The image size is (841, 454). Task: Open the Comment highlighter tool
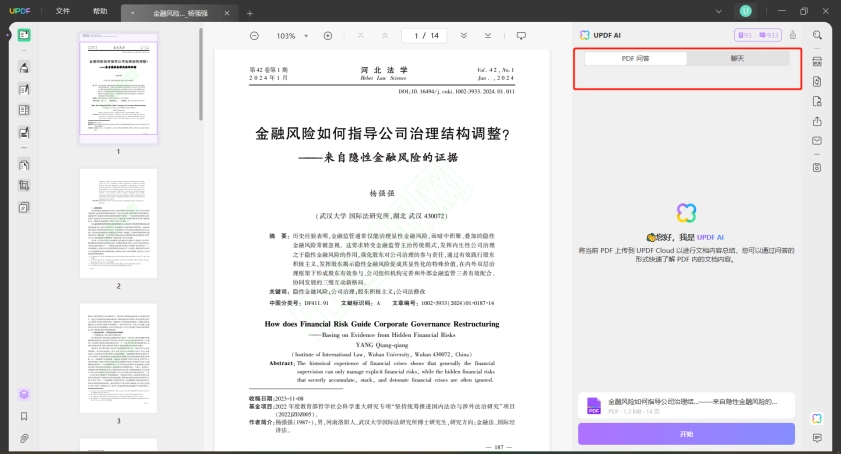coord(24,68)
